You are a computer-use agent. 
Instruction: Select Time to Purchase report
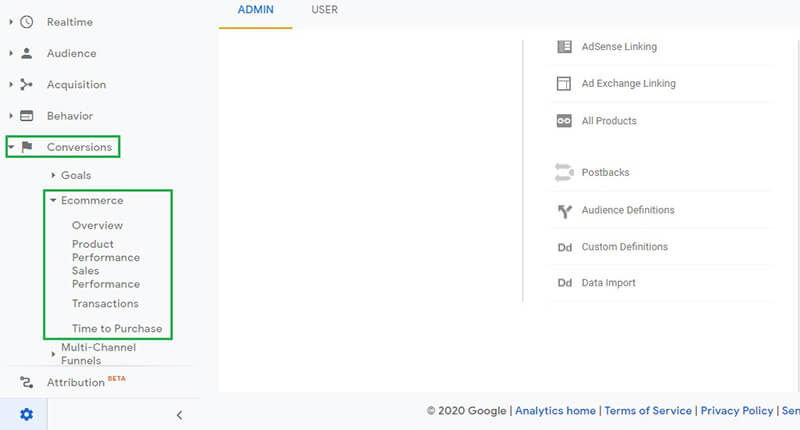(116, 329)
